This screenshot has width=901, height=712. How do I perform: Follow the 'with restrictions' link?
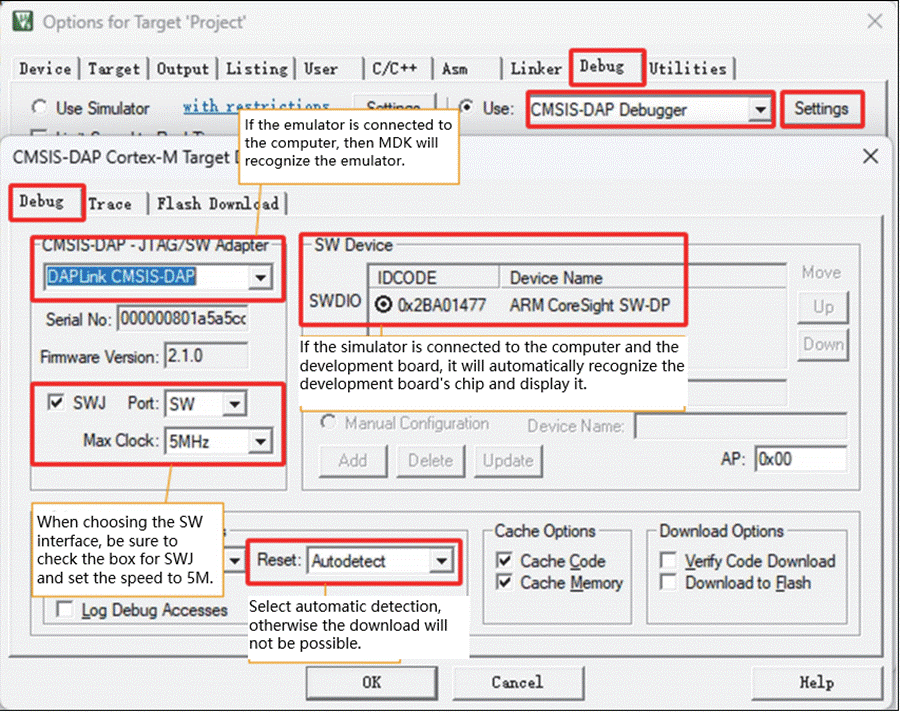pos(256,106)
